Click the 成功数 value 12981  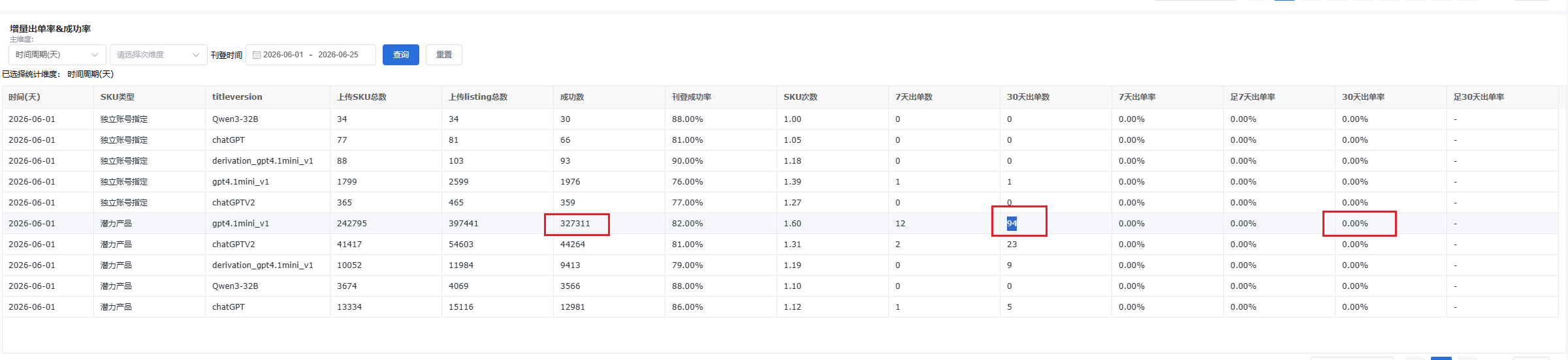573,307
